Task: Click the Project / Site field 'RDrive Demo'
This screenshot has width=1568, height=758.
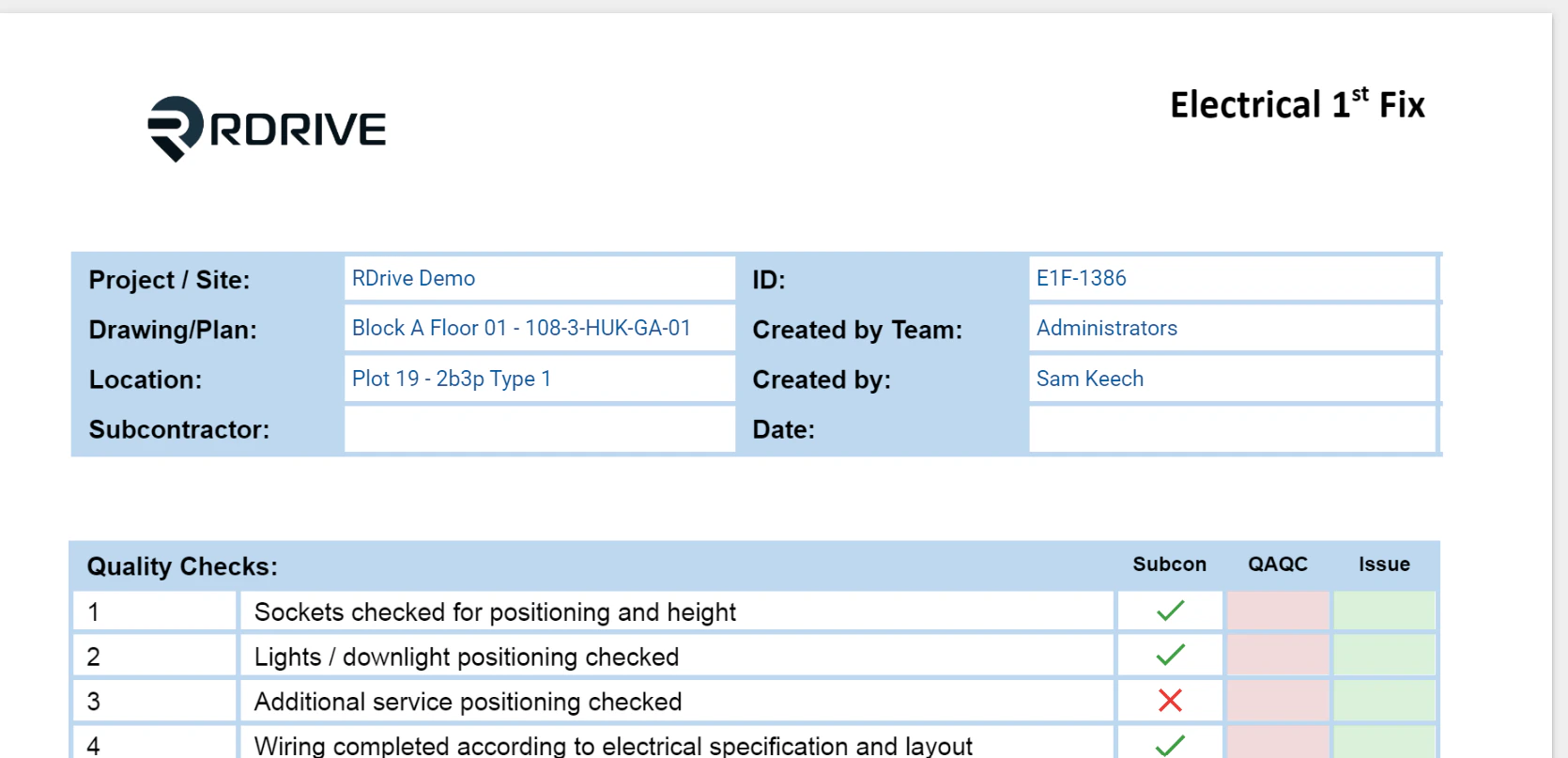Action: click(x=540, y=278)
